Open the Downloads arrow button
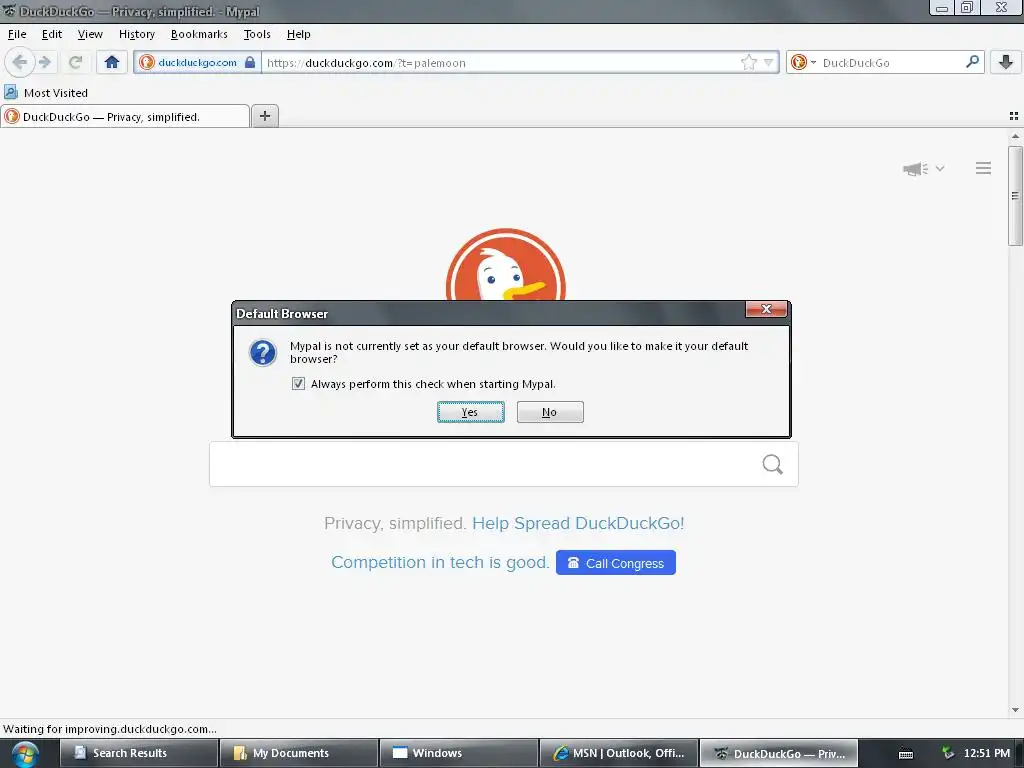1024x768 pixels. click(x=1006, y=62)
